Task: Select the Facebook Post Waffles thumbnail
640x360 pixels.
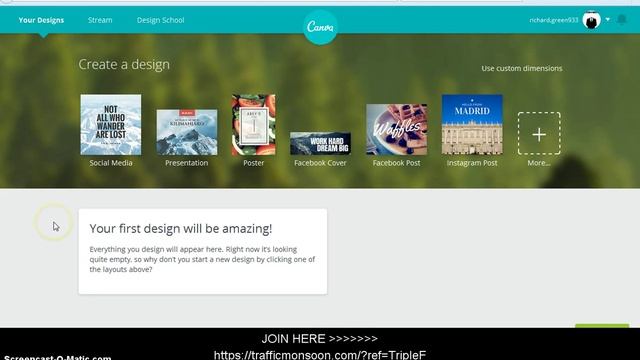Action: tap(397, 129)
